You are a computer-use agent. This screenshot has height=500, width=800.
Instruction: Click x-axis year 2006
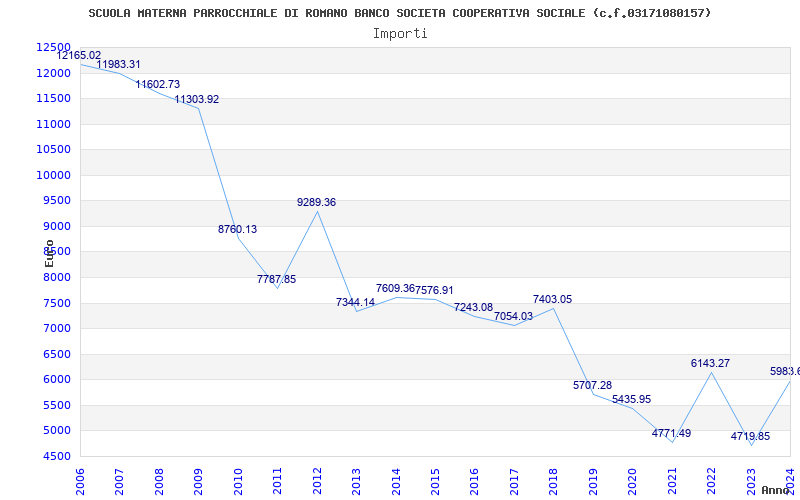[x=80, y=481]
